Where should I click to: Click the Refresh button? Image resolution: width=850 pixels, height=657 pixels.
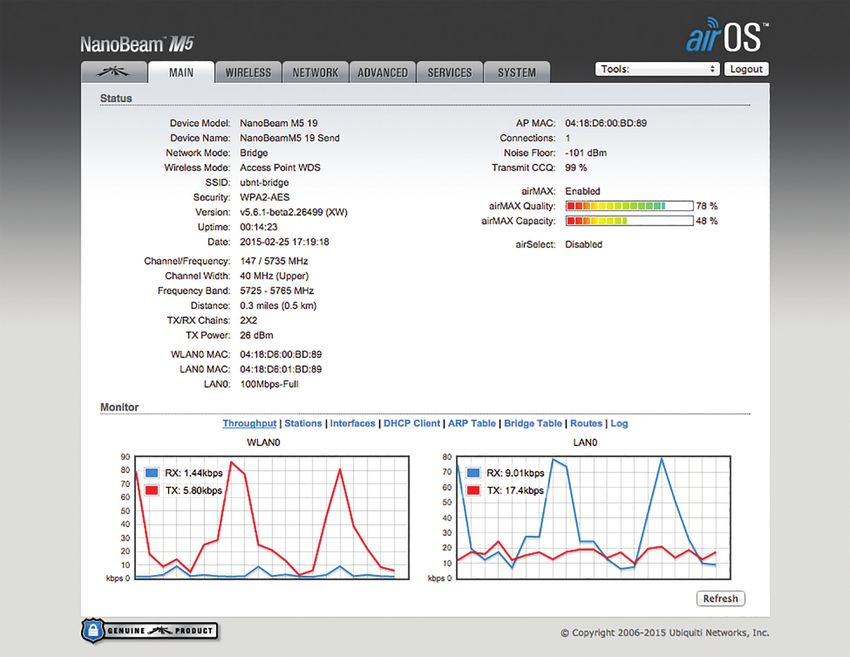pos(720,598)
